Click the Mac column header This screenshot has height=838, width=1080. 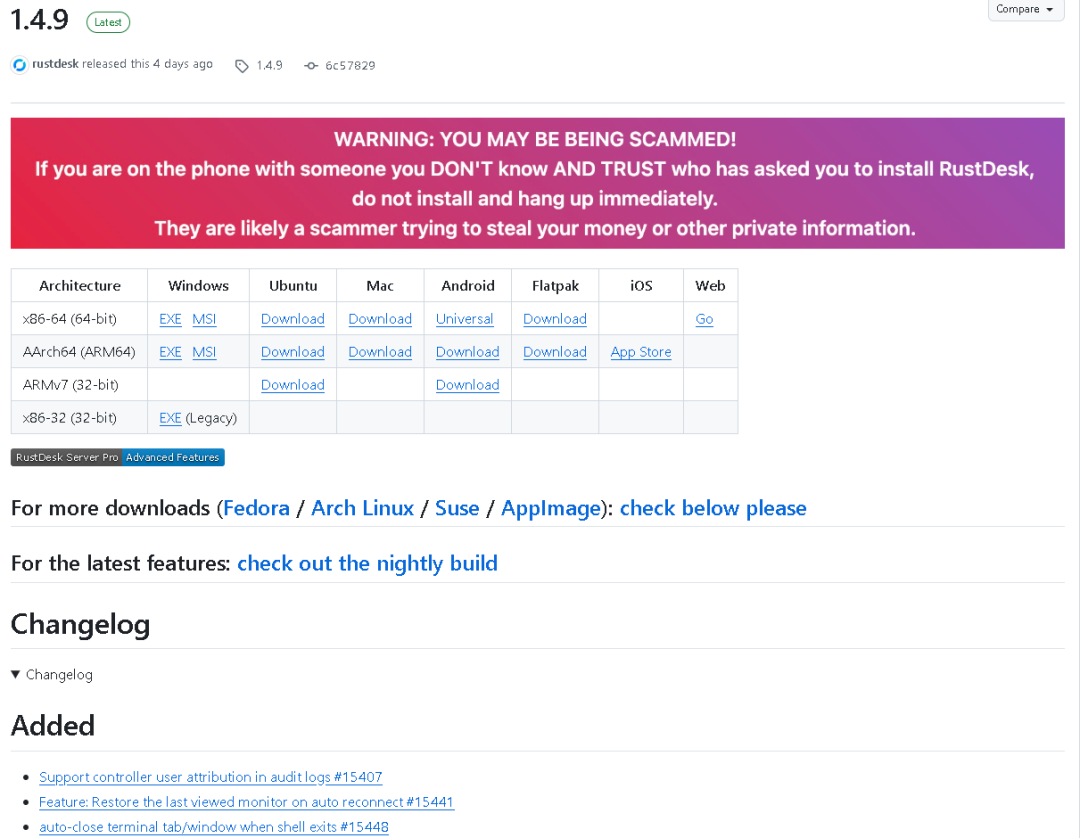tap(380, 286)
